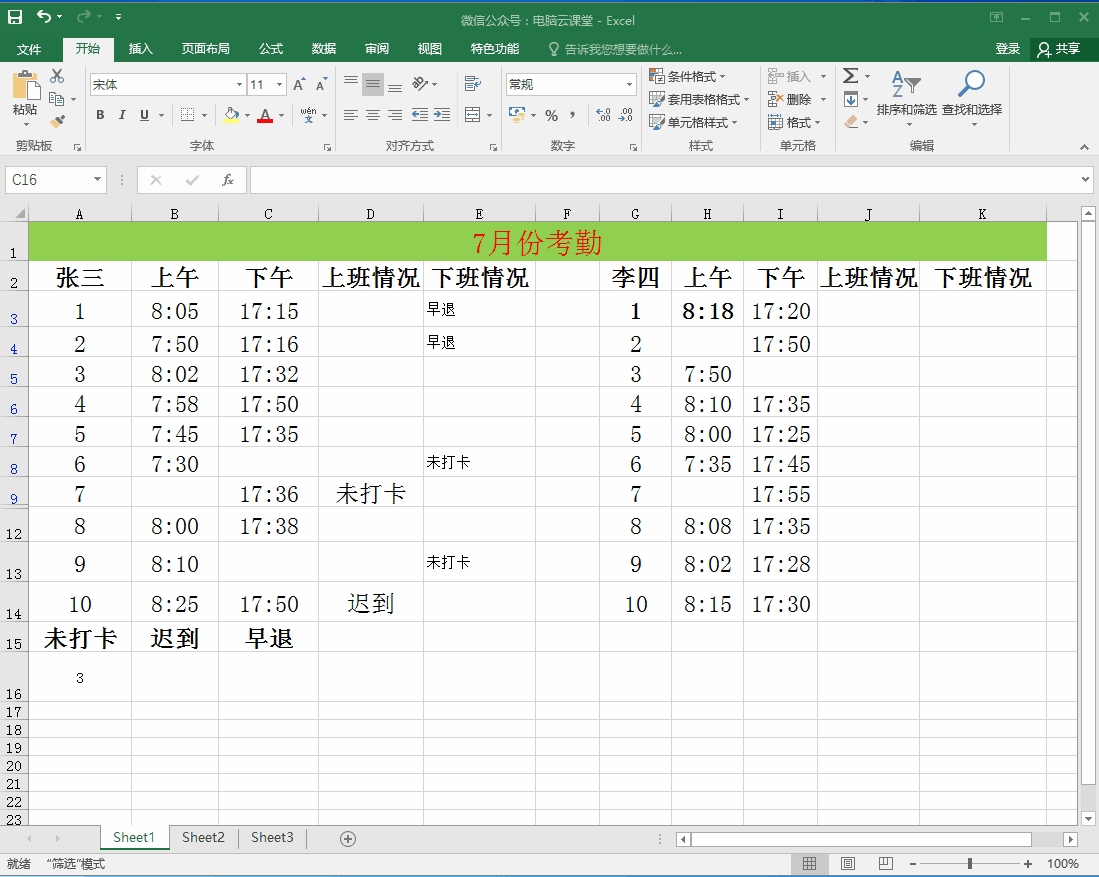Switch to 插入 Insert tab
1099x877 pixels.
click(140, 48)
